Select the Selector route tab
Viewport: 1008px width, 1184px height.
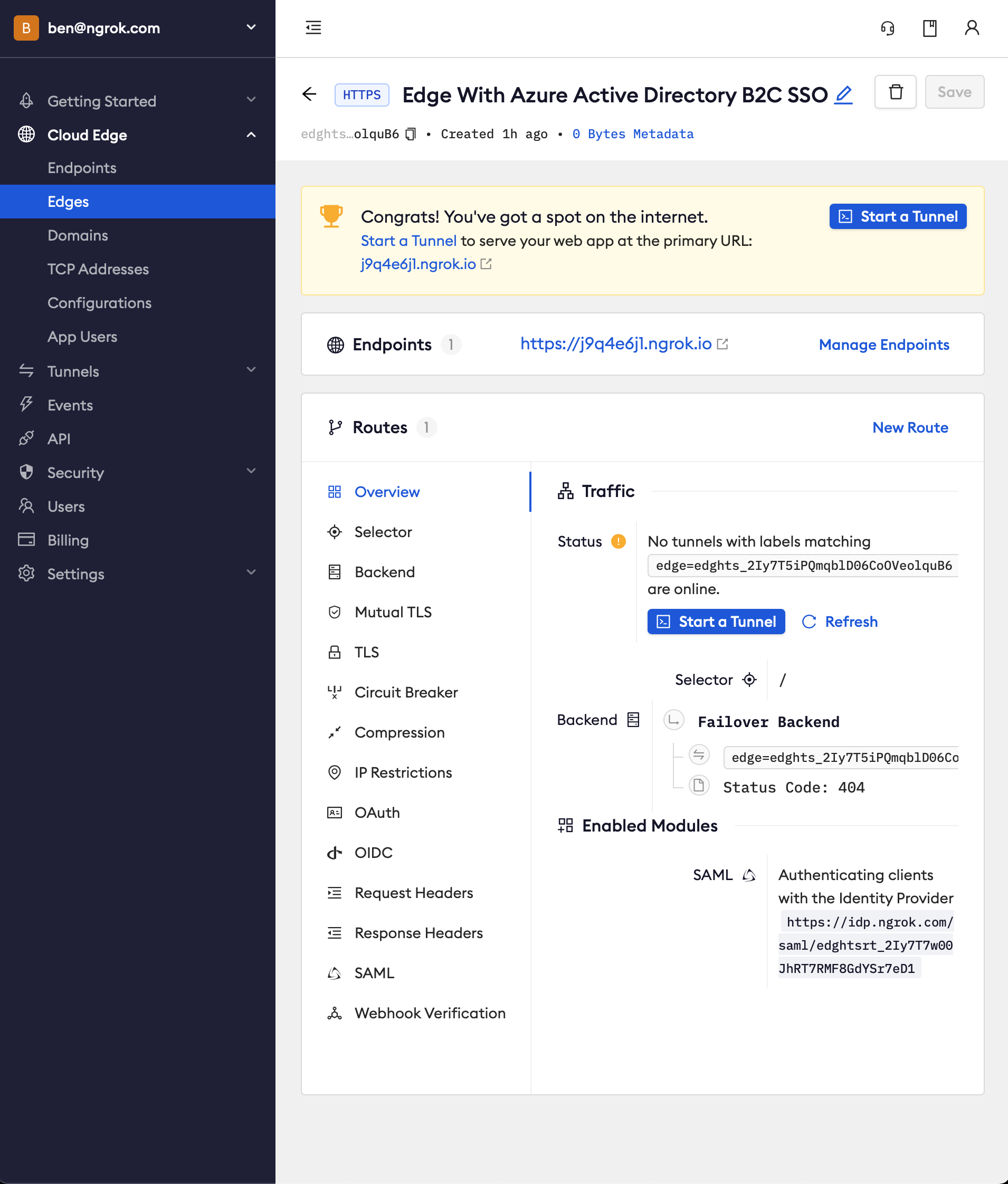click(416, 532)
